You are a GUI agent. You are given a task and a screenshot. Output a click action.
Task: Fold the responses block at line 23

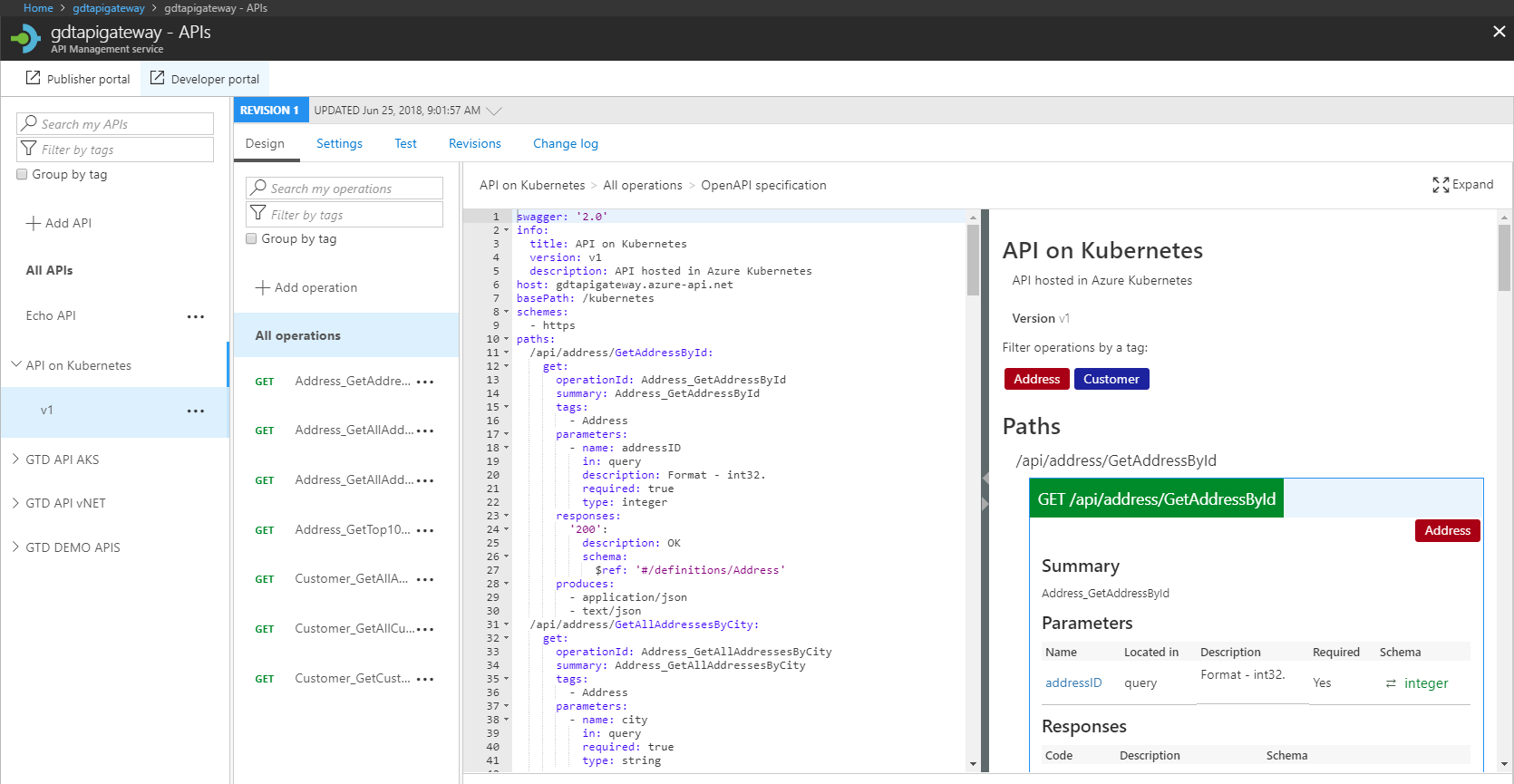click(x=506, y=516)
